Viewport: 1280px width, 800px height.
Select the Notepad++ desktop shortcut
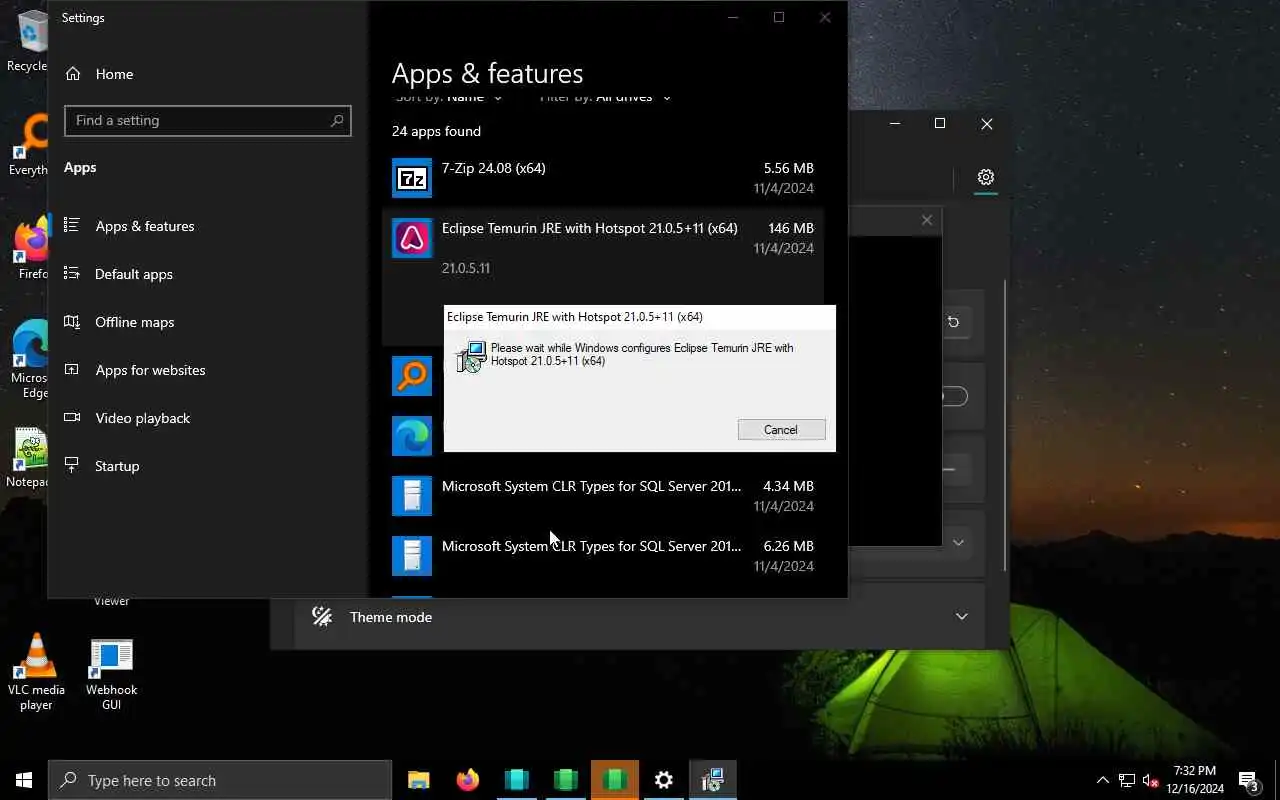(x=30, y=458)
